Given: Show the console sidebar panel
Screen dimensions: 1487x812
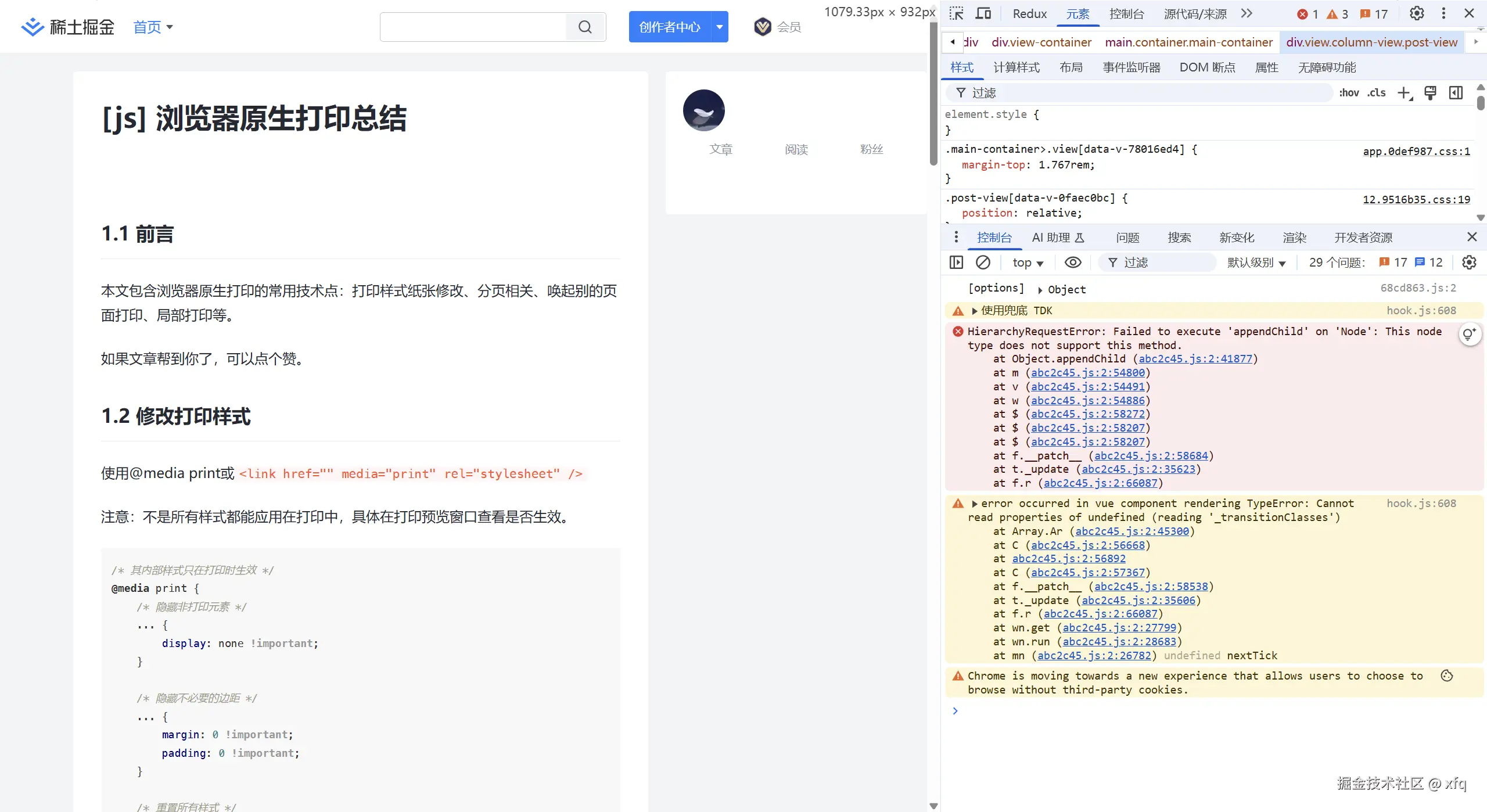Looking at the screenshot, I should 956,263.
